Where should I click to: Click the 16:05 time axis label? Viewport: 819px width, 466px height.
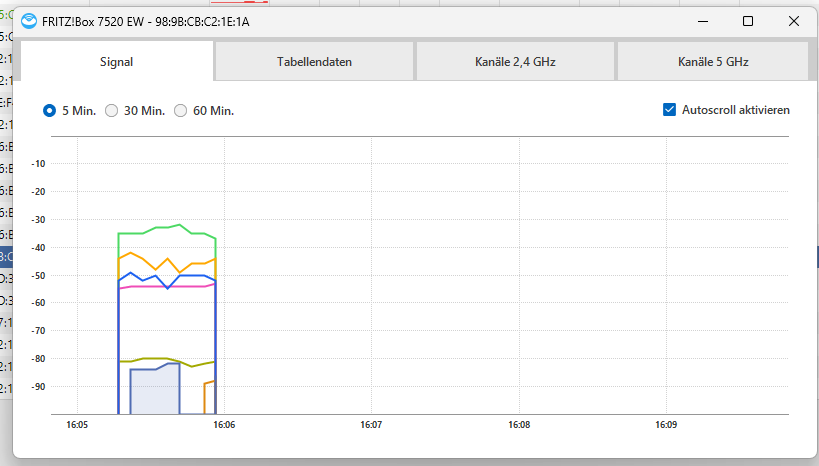coord(77,425)
